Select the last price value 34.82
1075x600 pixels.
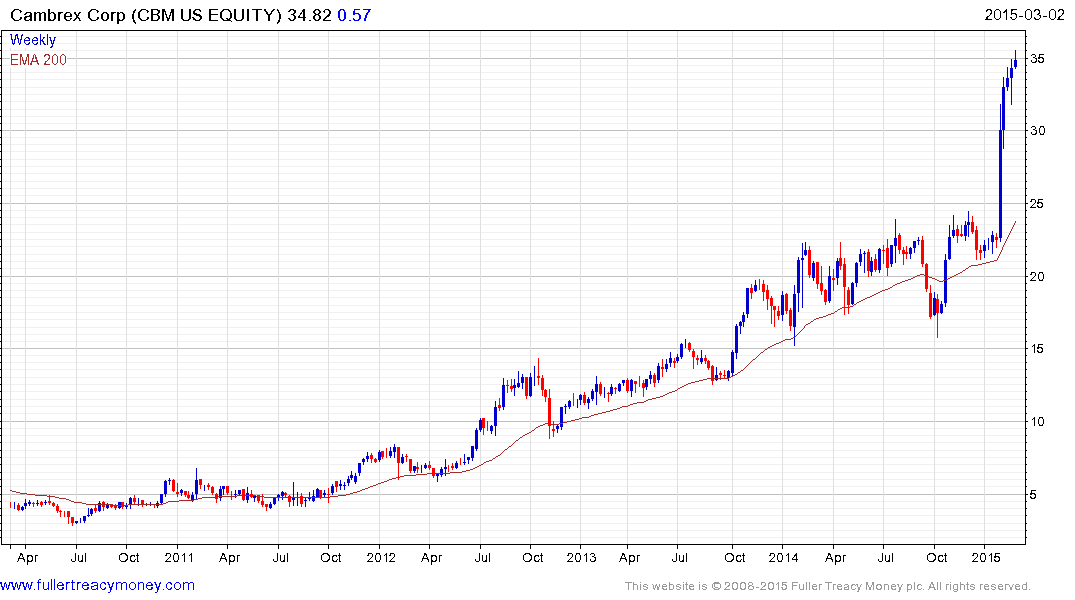309,15
